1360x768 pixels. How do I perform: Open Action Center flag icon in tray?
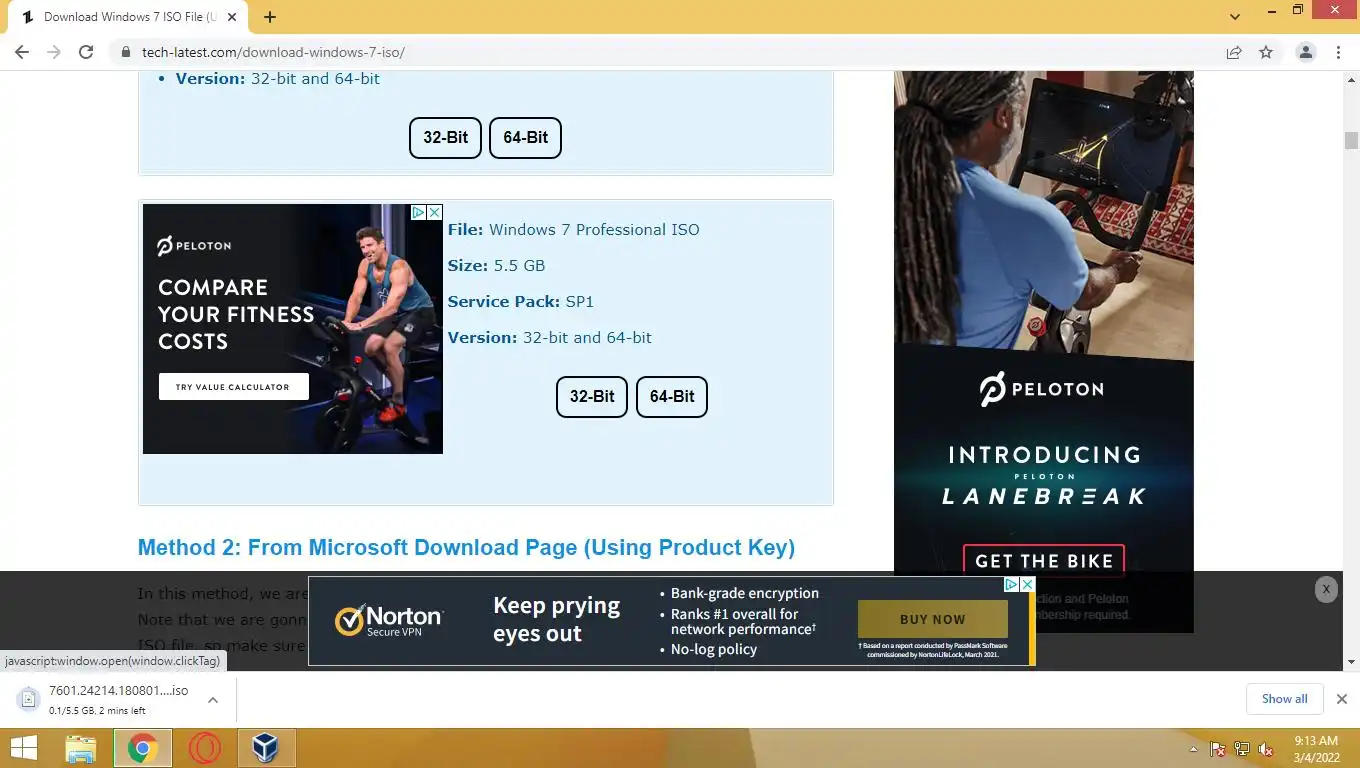coord(1218,748)
